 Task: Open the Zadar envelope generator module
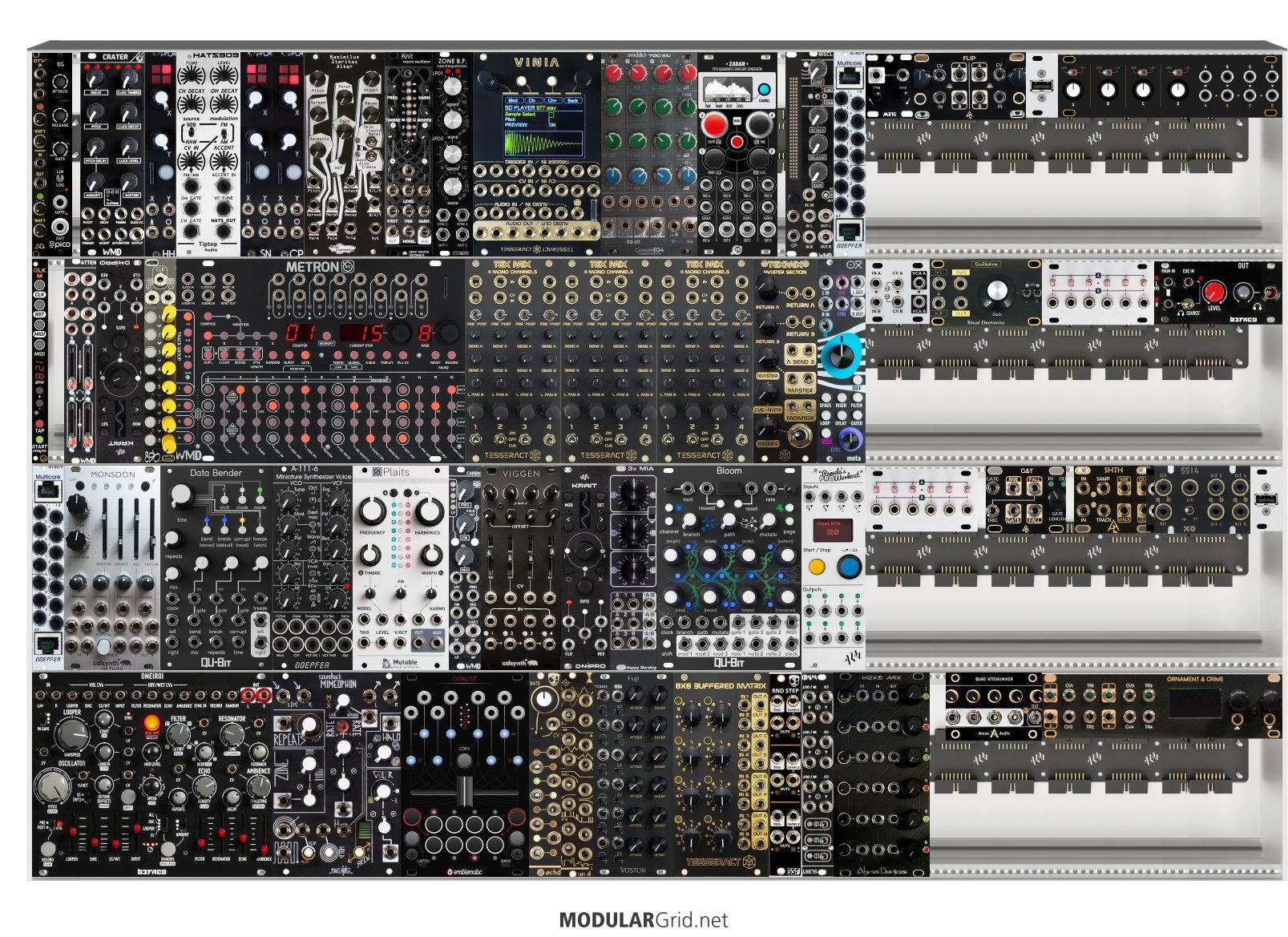click(x=737, y=155)
